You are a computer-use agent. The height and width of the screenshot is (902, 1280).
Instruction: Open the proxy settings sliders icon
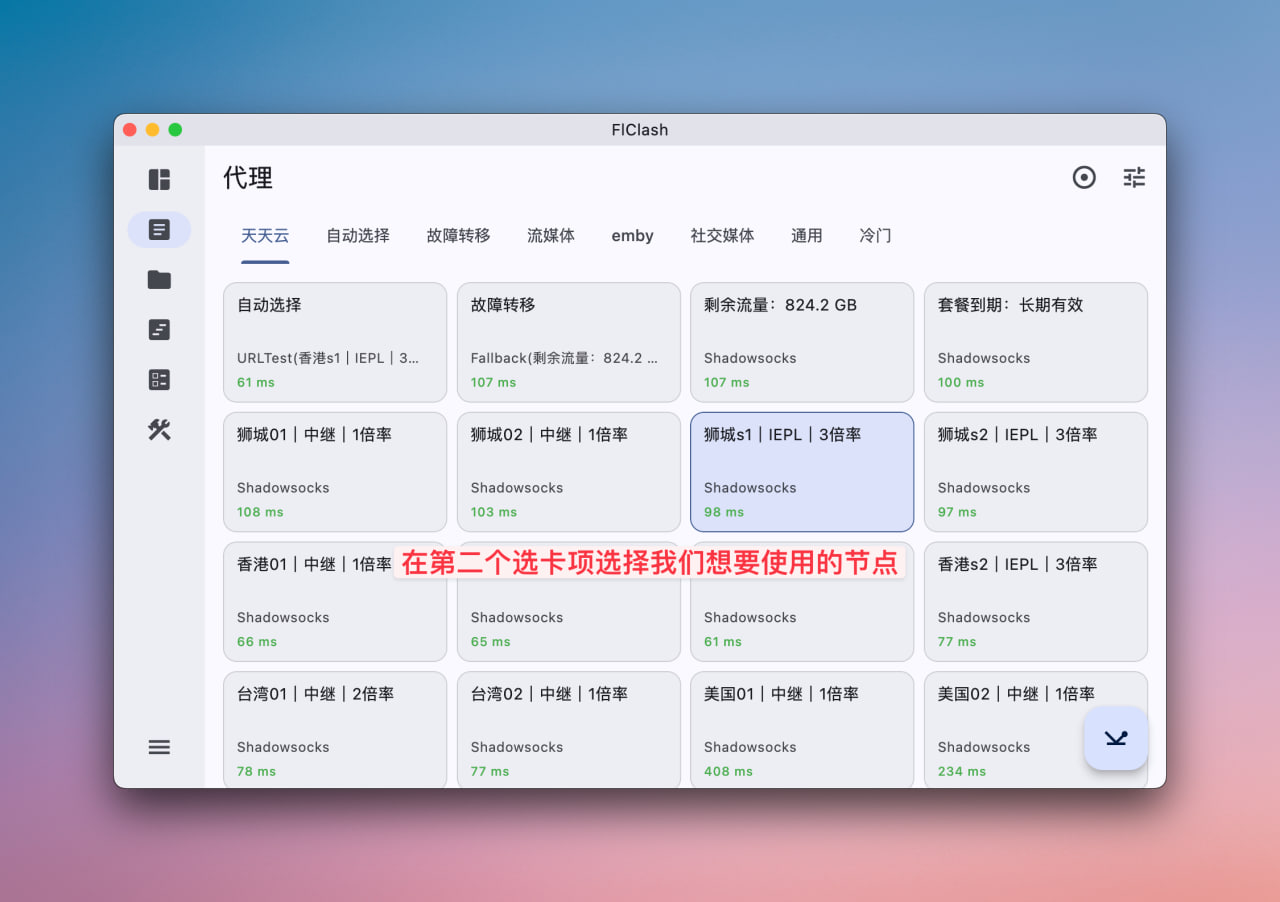pos(1134,178)
